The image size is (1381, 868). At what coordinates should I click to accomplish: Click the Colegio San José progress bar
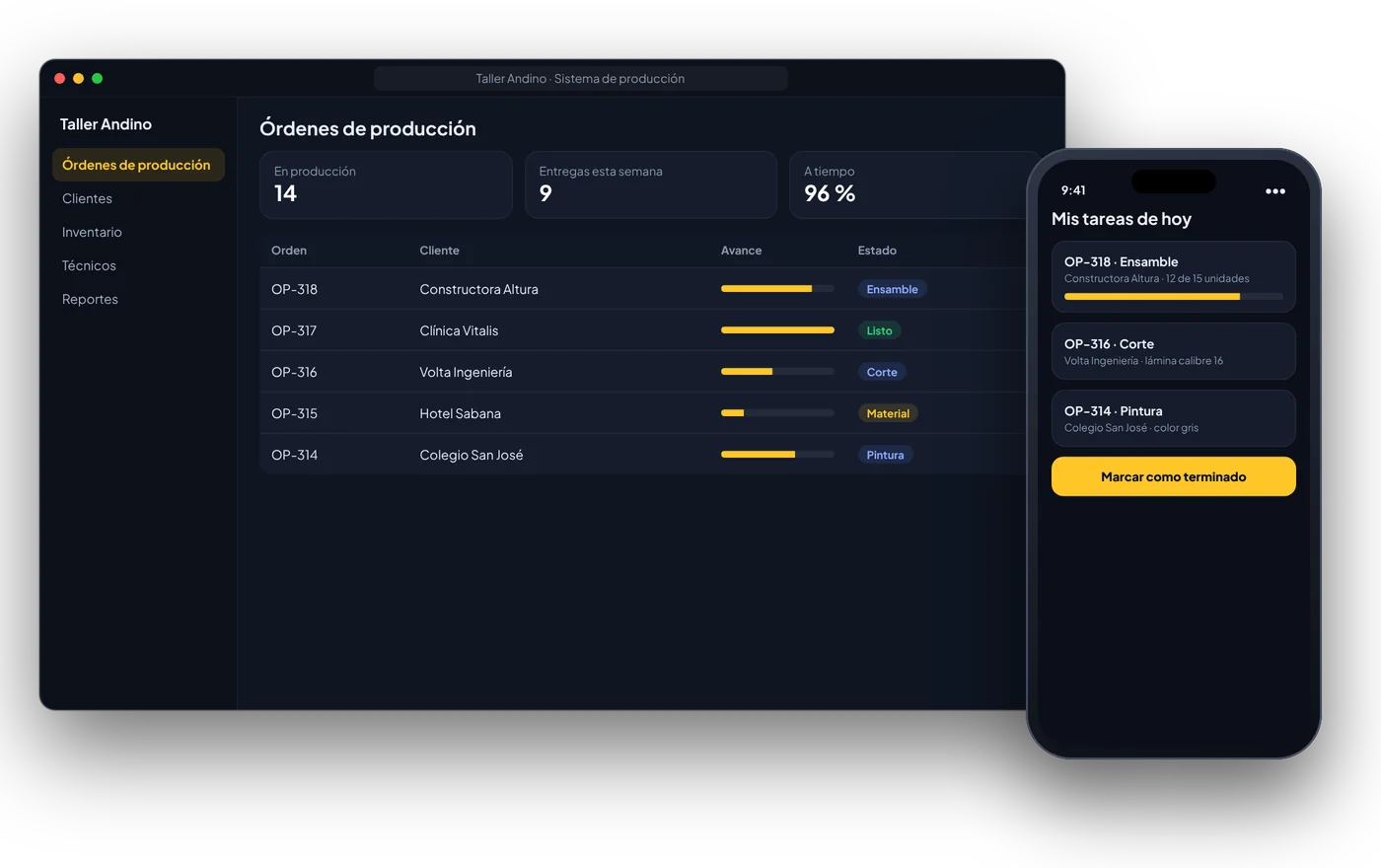point(777,455)
